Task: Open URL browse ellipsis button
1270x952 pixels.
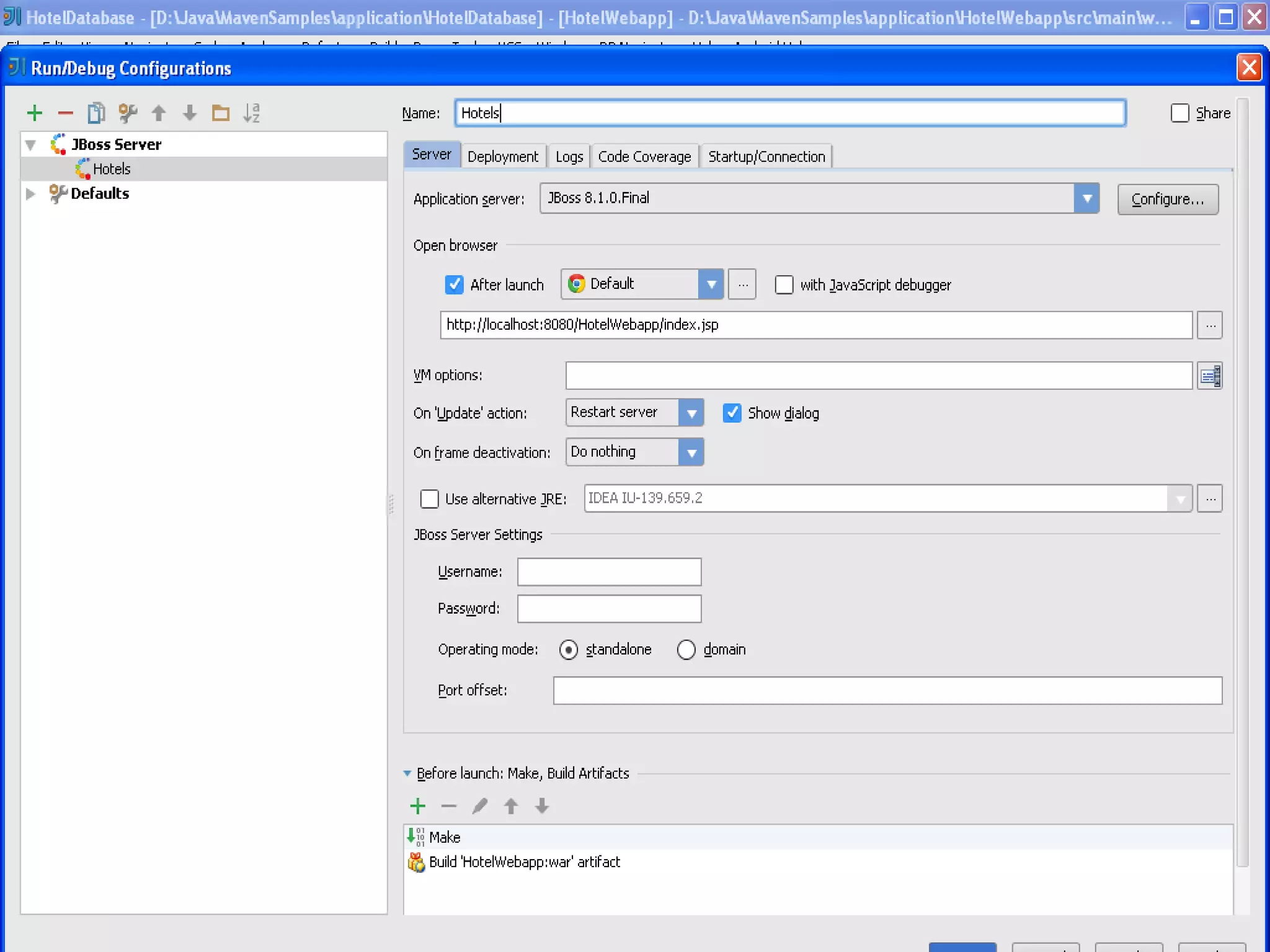Action: point(1210,325)
